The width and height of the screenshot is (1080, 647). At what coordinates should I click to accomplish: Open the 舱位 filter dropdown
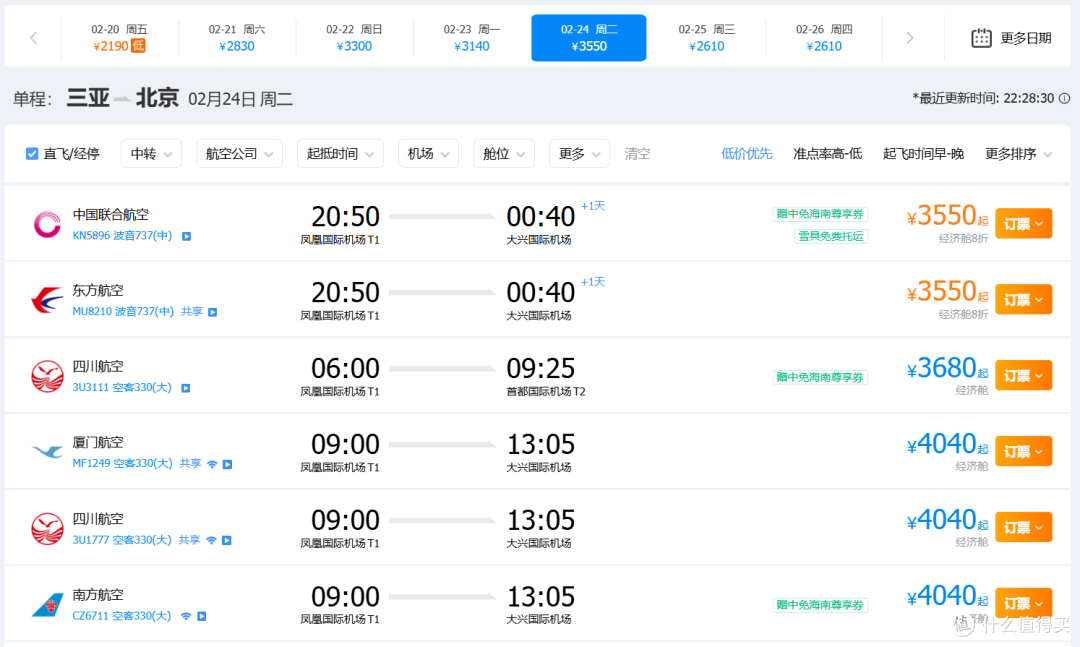pos(503,154)
